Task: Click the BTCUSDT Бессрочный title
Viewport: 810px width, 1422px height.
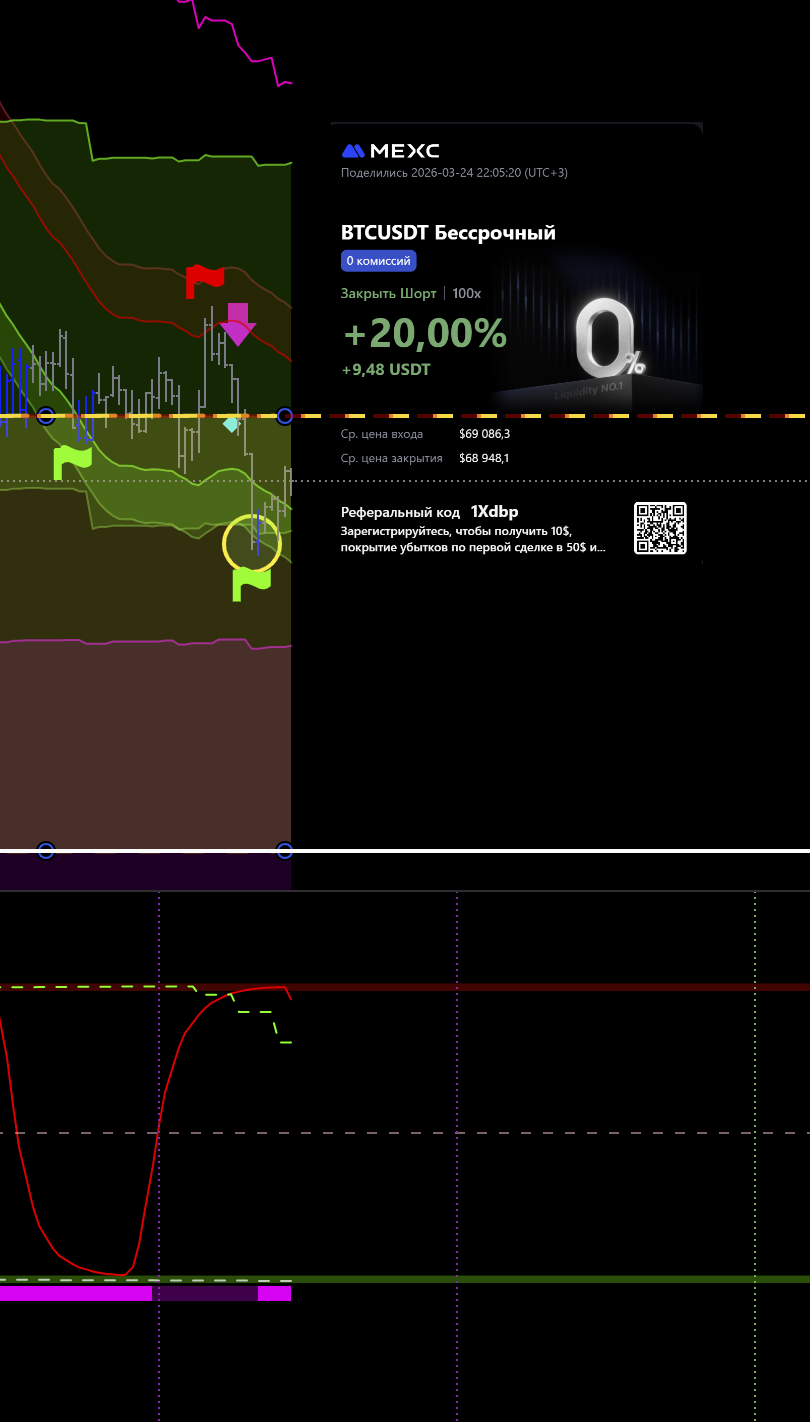Action: pos(448,233)
